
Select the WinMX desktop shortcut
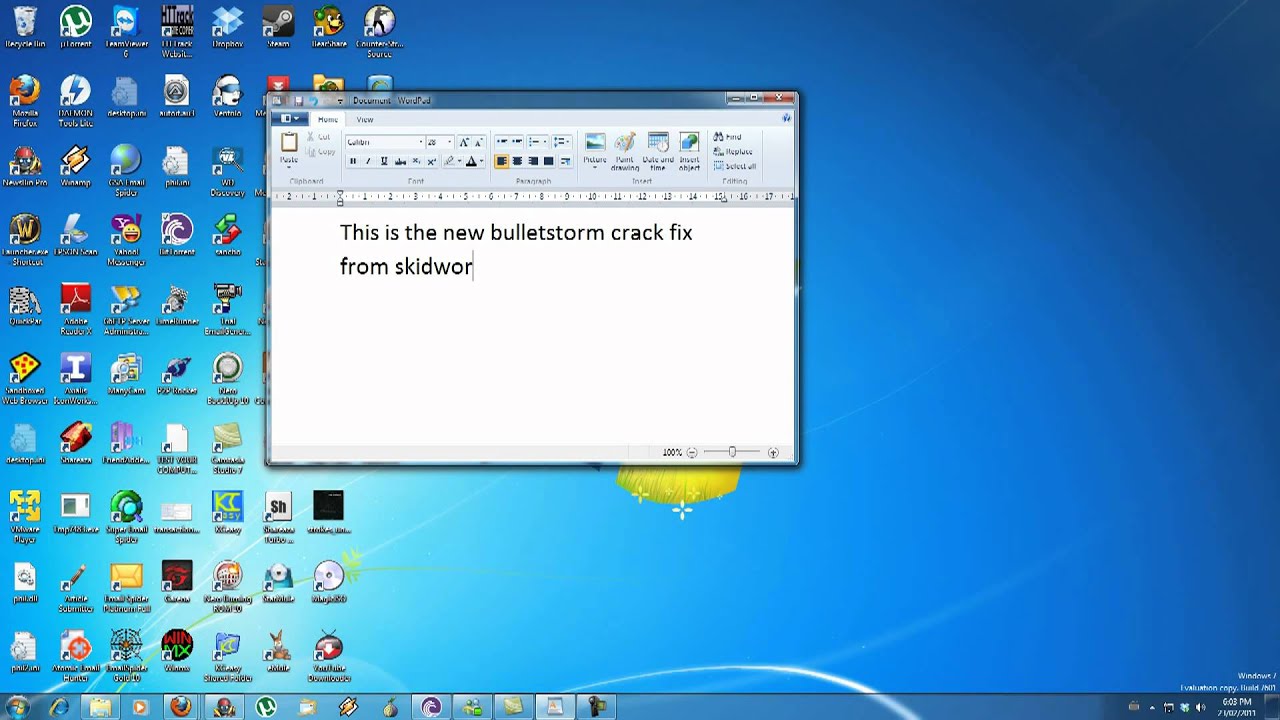(x=177, y=650)
